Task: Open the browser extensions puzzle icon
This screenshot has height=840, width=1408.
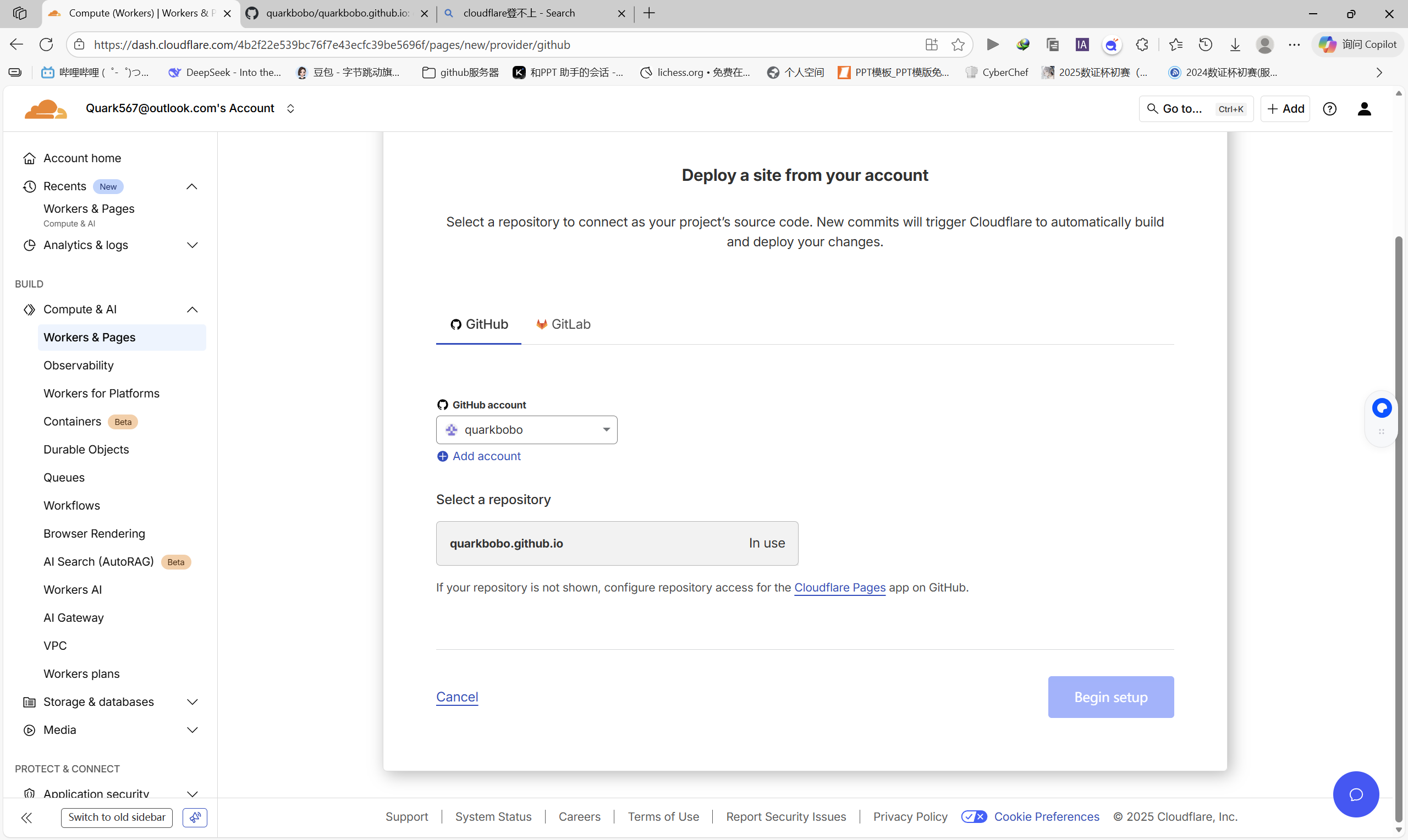Action: tap(1141, 45)
